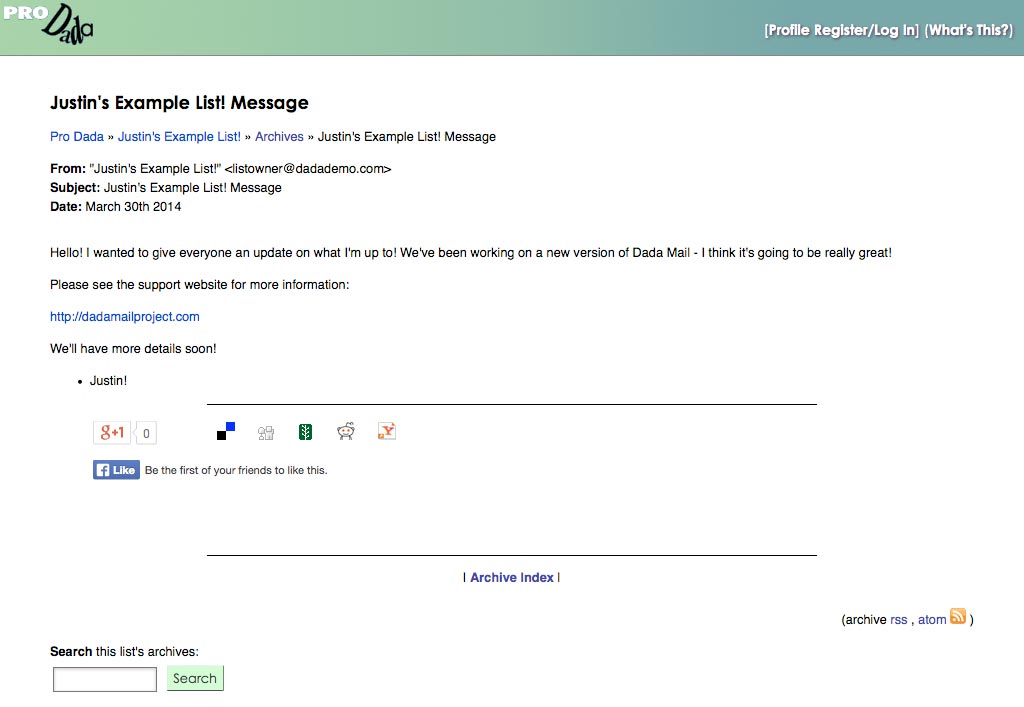
Task: Share via the Digg icon
Action: (266, 433)
